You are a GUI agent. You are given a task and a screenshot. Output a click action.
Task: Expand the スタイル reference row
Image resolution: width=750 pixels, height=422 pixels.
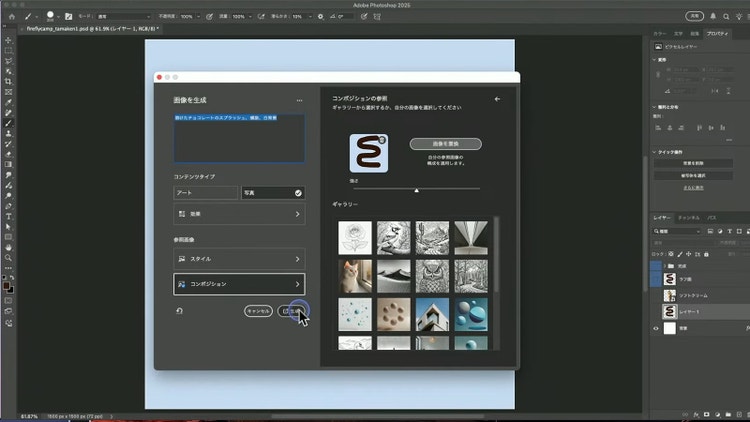pos(239,259)
